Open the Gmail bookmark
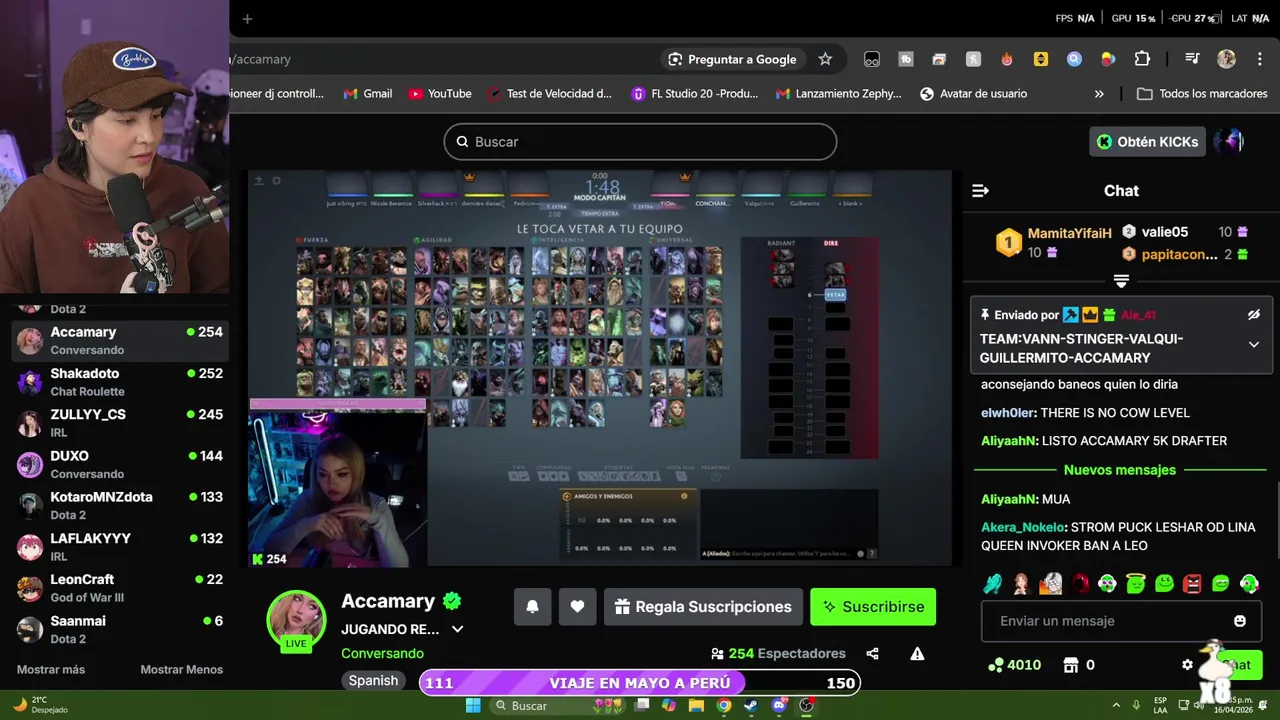 pos(367,94)
